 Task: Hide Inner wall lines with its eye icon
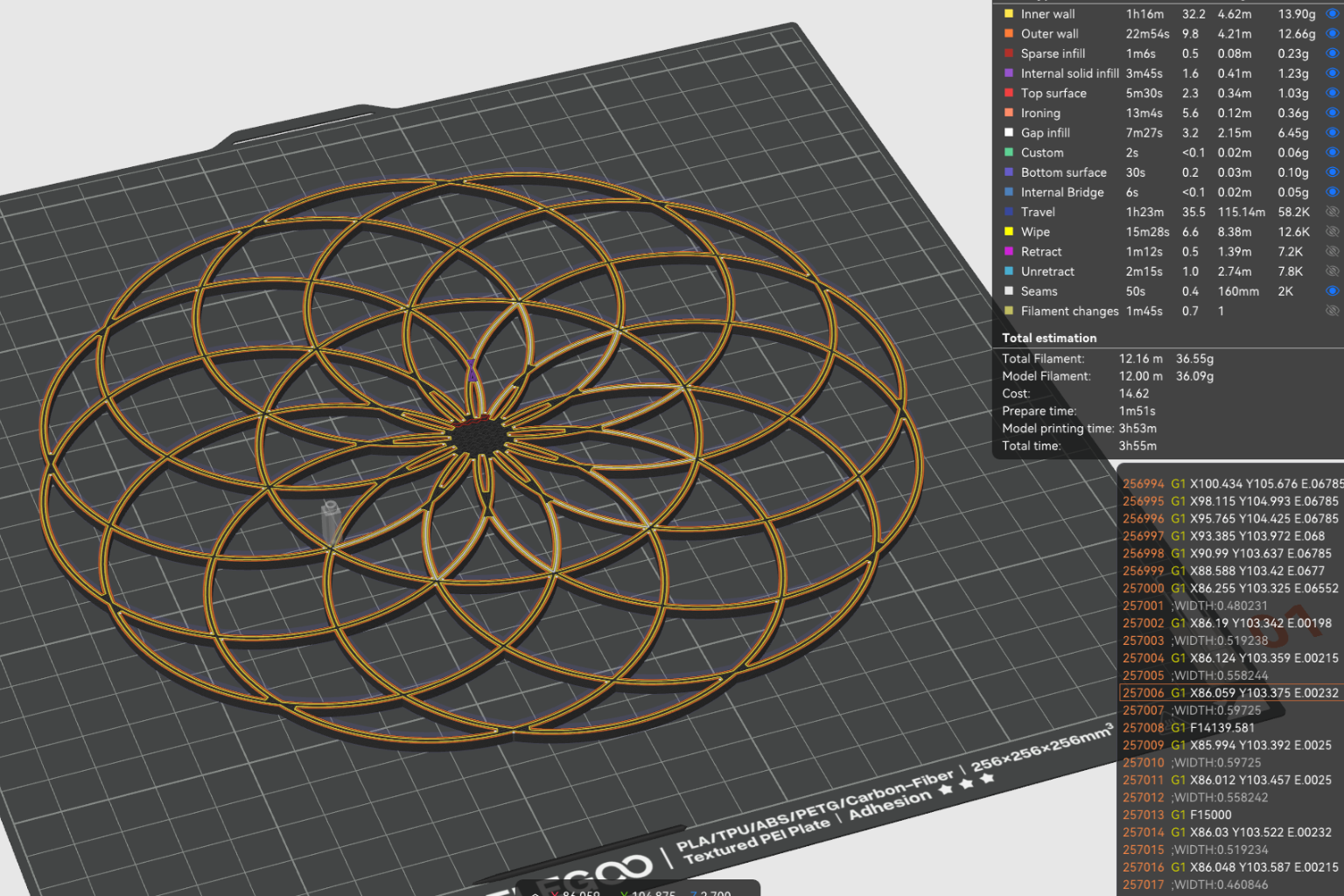tap(1333, 14)
